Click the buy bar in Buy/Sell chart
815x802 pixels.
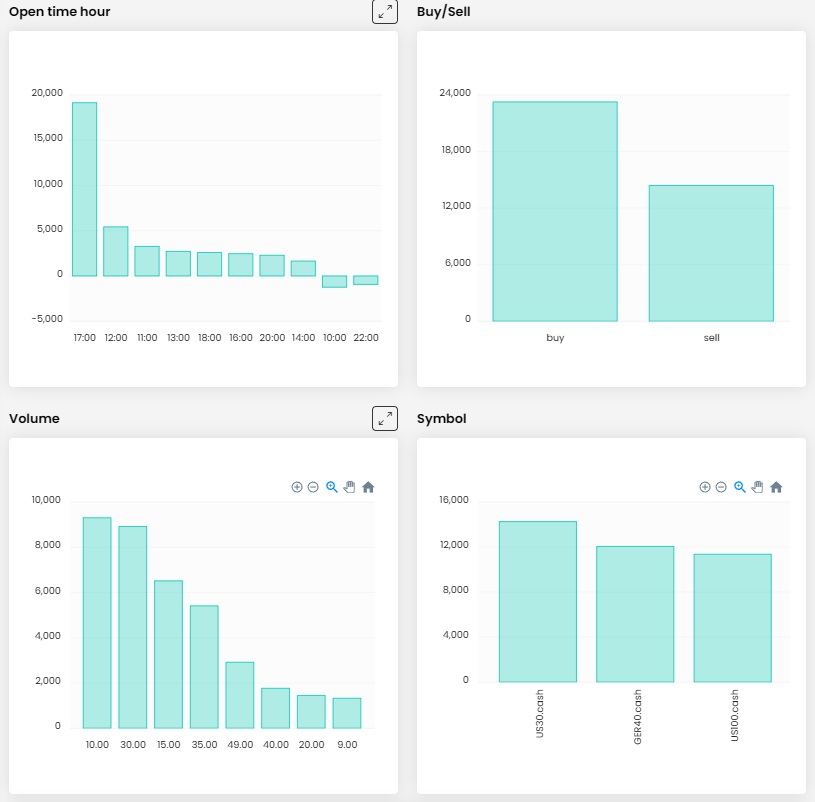[555, 211]
